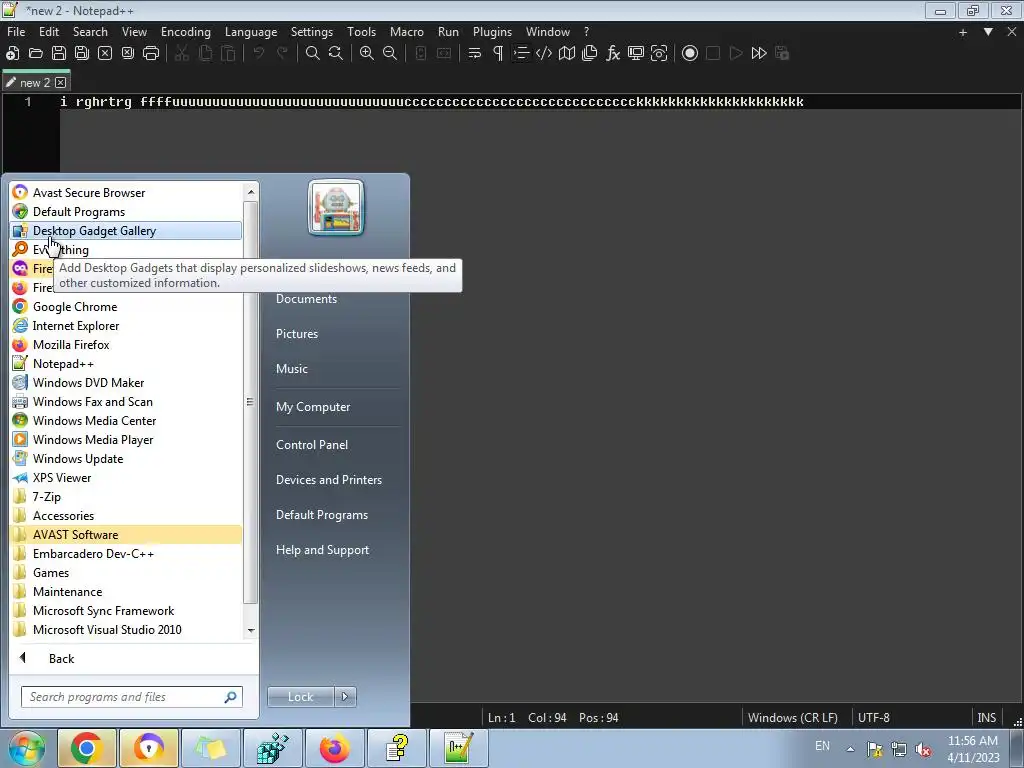Expand the Maintenance folder
The width and height of the screenshot is (1024, 768).
pos(126,592)
